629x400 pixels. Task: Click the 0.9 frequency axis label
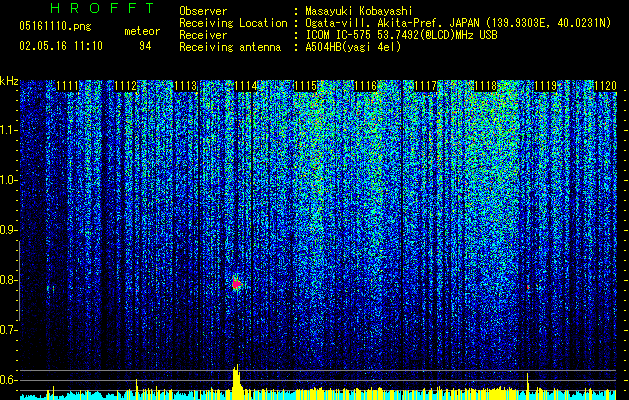coord(9,230)
